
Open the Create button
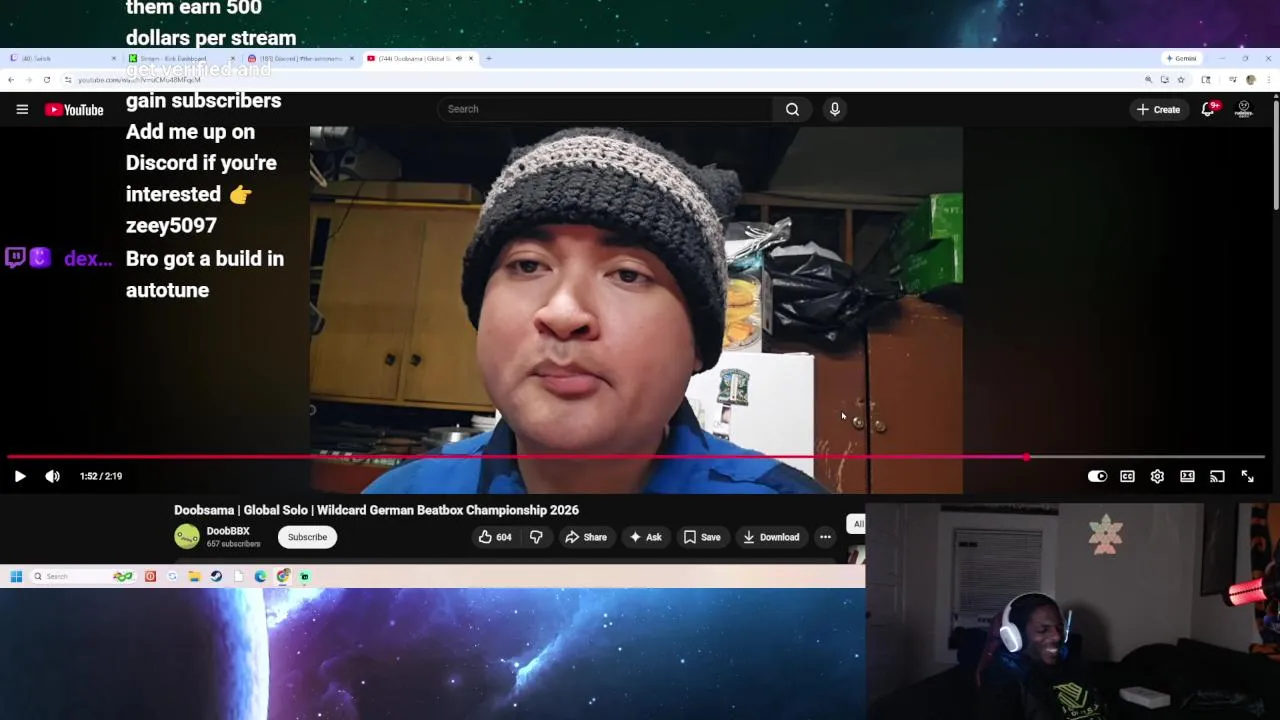(1158, 109)
